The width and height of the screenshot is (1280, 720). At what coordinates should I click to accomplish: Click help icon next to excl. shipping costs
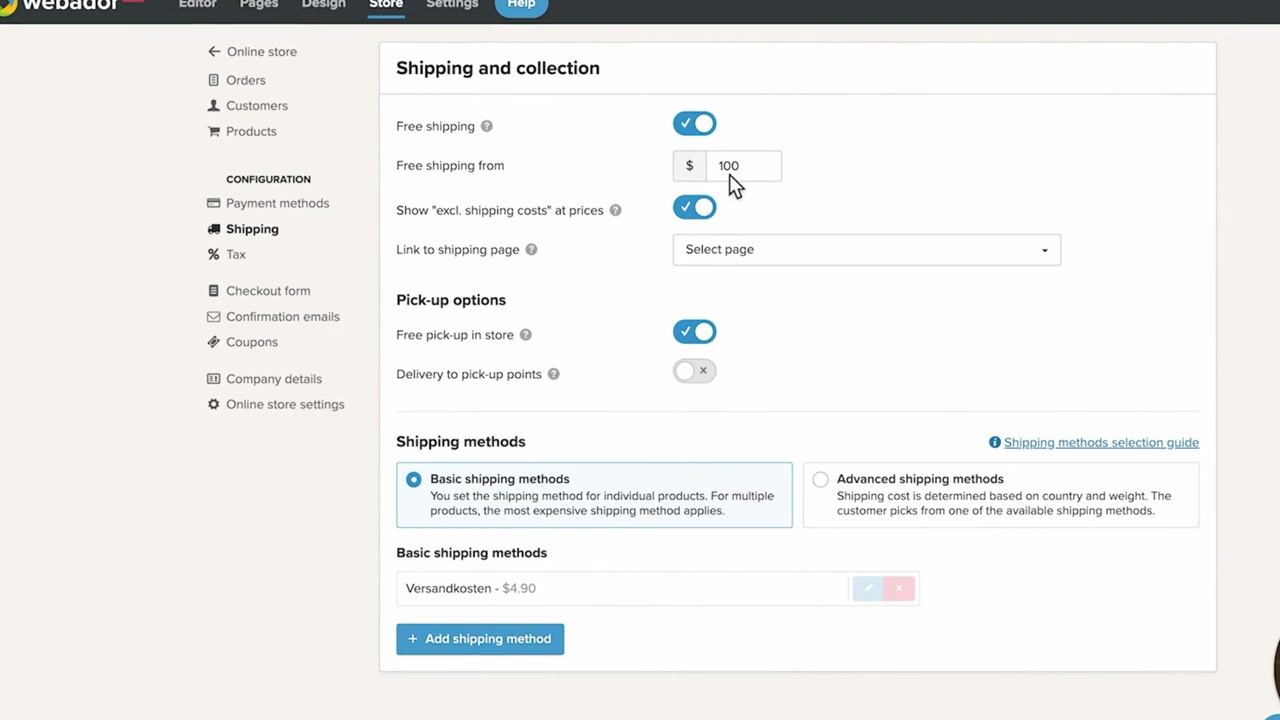pyautogui.click(x=615, y=210)
